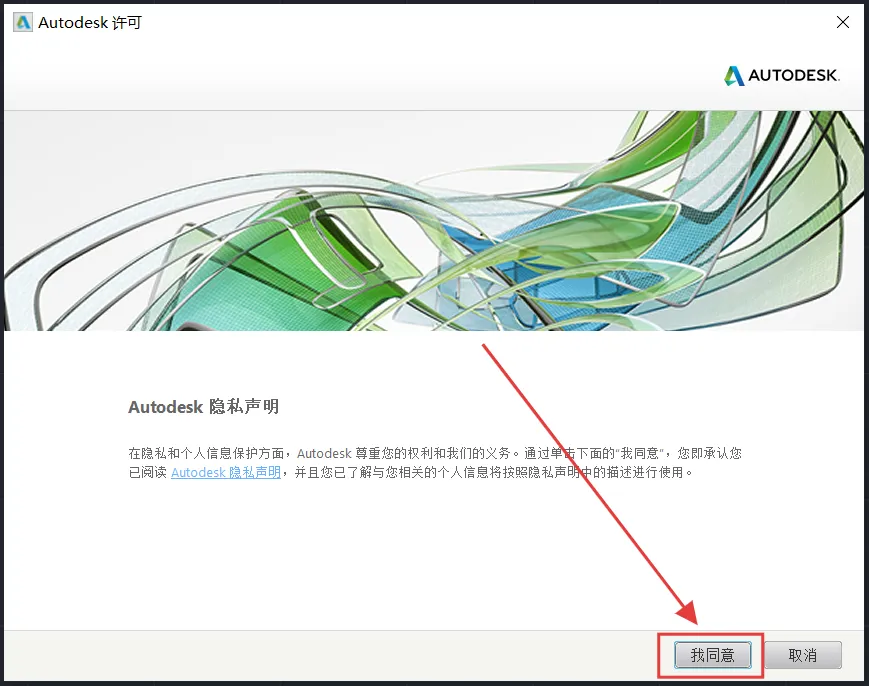Open the Autodesk 隐私声明 hyperlink
This screenshot has height=686, width=869.
[226, 472]
